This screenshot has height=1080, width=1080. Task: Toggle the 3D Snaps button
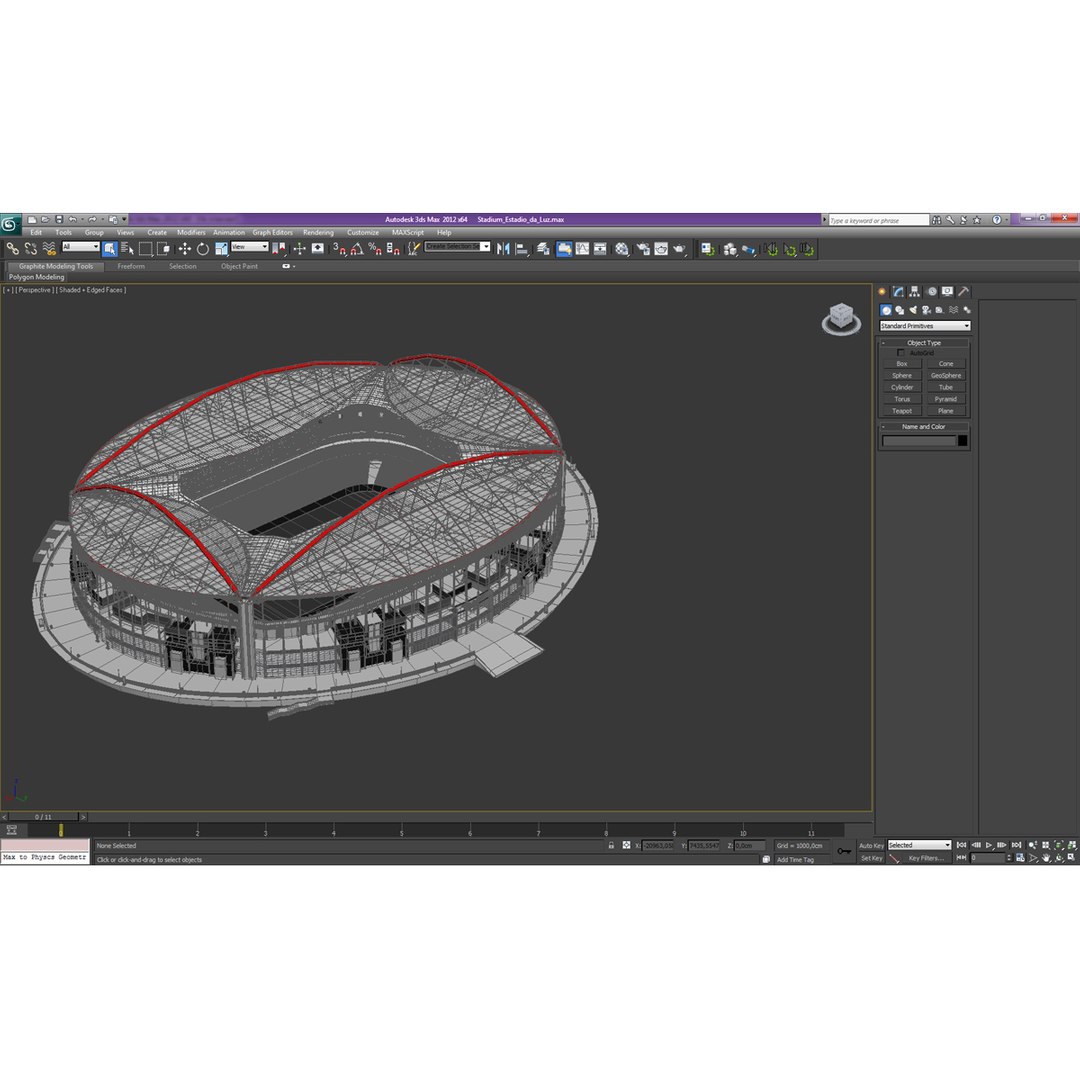coord(339,249)
